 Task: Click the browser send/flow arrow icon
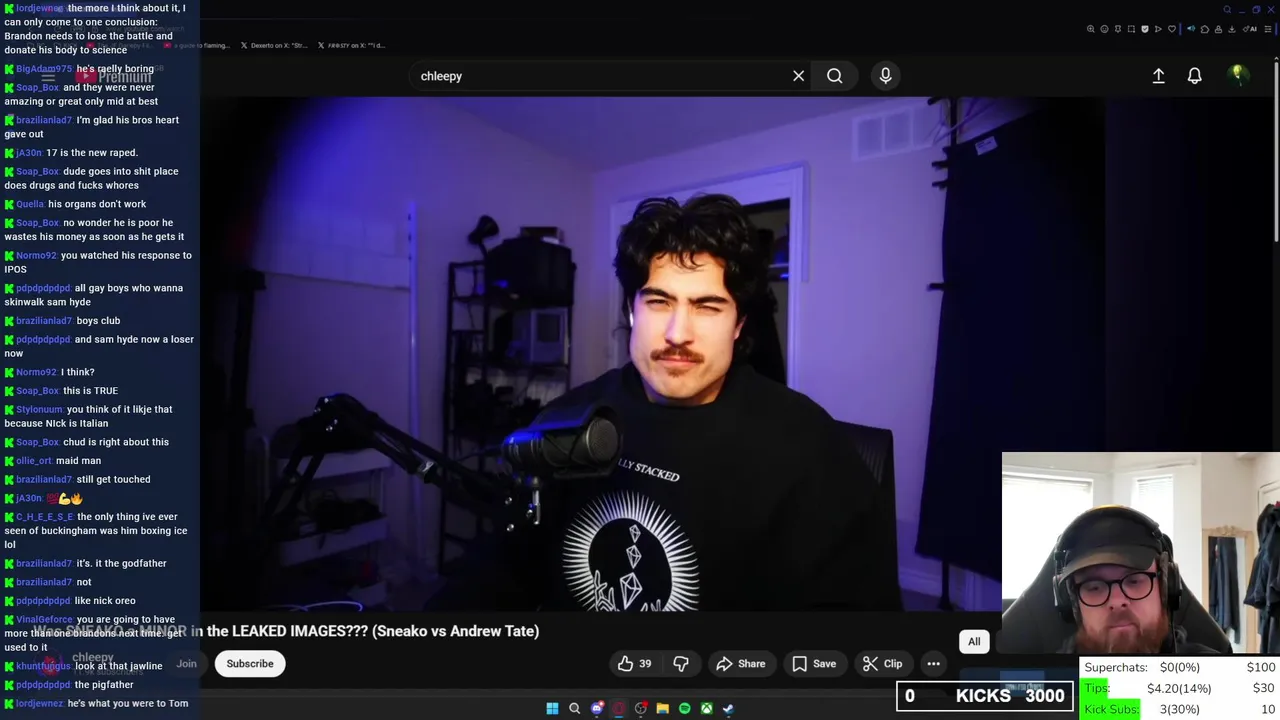1158,29
